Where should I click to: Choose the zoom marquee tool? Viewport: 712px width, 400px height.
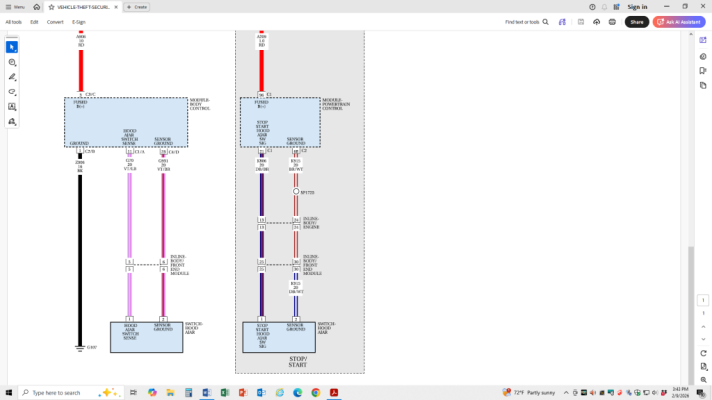click(x=12, y=62)
